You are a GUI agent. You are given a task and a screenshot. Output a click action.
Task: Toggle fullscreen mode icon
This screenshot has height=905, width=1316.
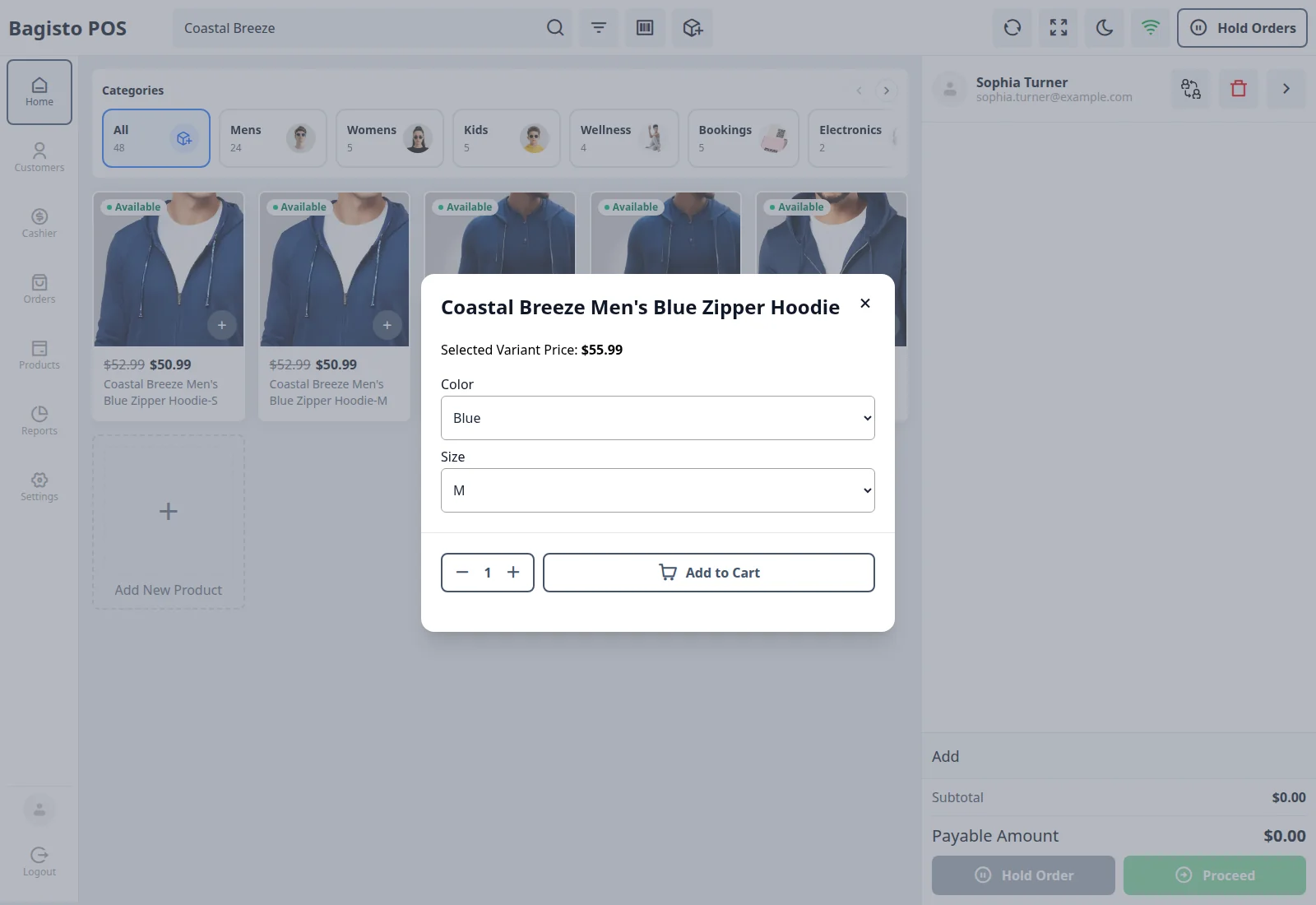click(x=1059, y=28)
